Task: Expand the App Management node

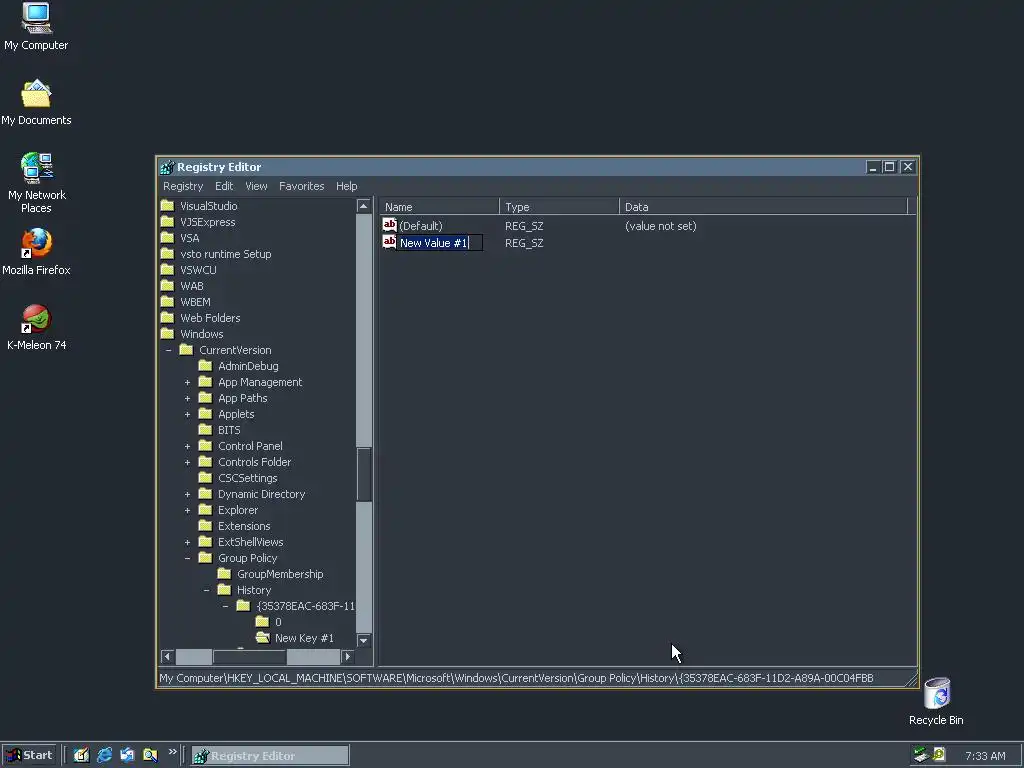Action: click(187, 382)
